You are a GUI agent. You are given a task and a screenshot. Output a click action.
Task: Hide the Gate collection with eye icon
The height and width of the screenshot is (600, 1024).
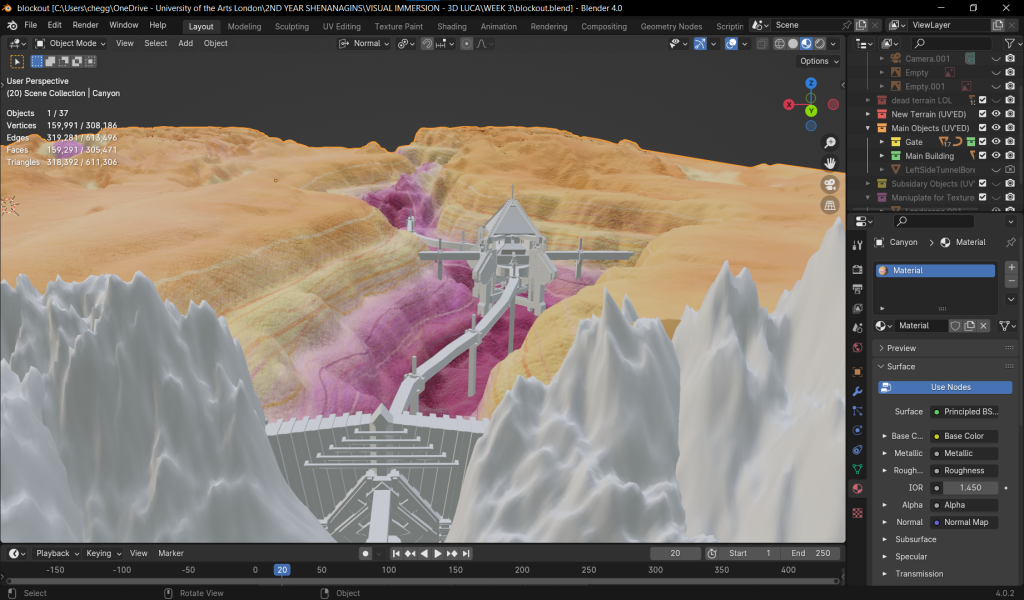(996, 142)
